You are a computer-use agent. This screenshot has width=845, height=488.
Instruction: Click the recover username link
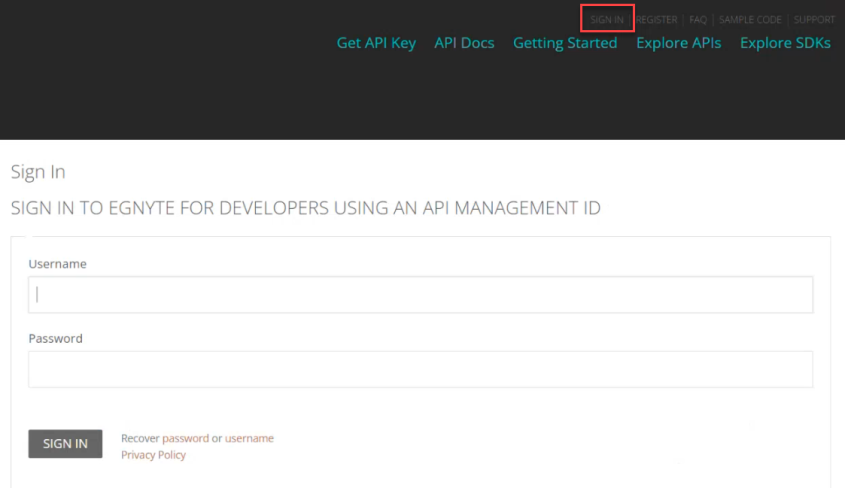click(x=249, y=438)
